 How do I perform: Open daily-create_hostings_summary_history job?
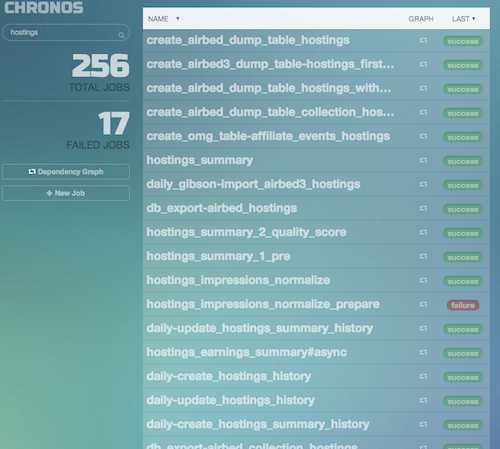pos(258,424)
